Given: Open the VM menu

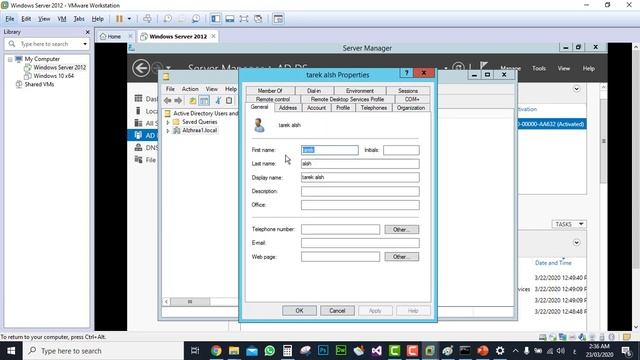Looking at the screenshot, I should coord(62,19).
